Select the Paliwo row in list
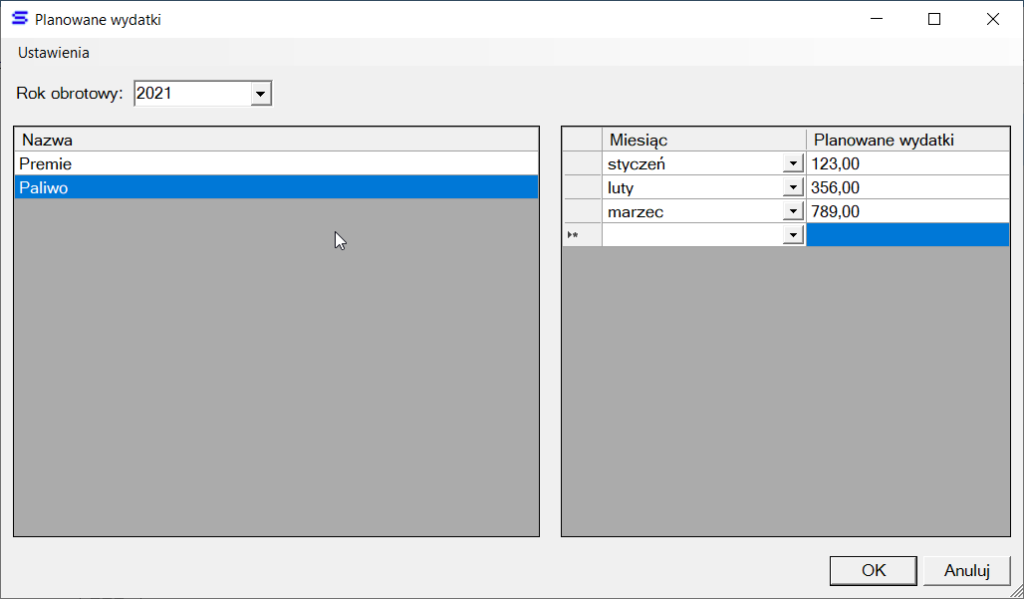The height and width of the screenshot is (599, 1024). coord(276,187)
